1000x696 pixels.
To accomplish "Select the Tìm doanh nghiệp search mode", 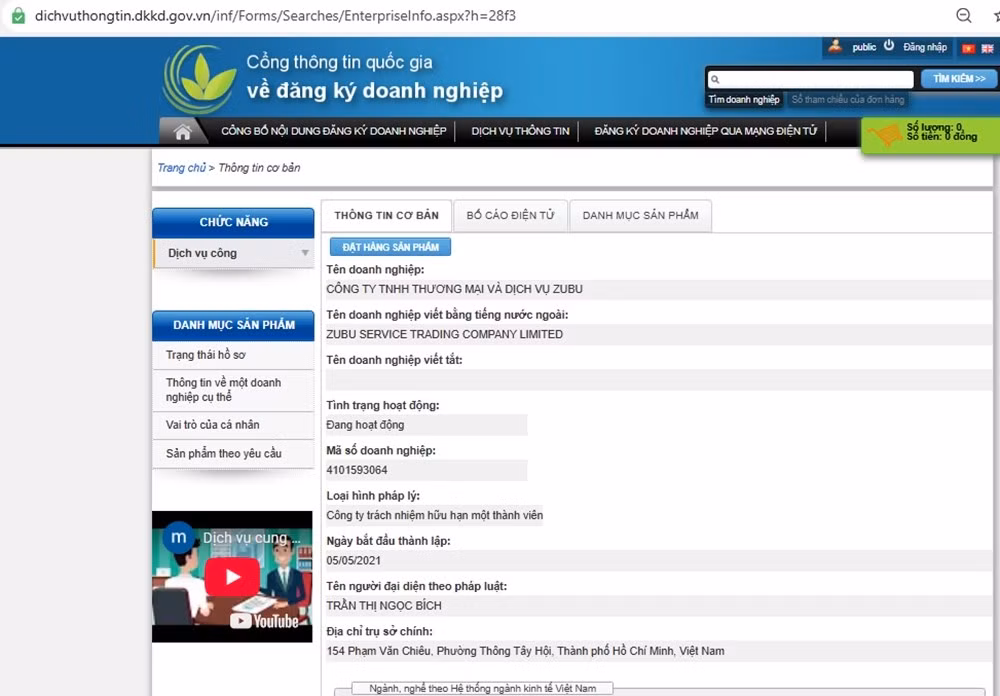I will click(743, 100).
